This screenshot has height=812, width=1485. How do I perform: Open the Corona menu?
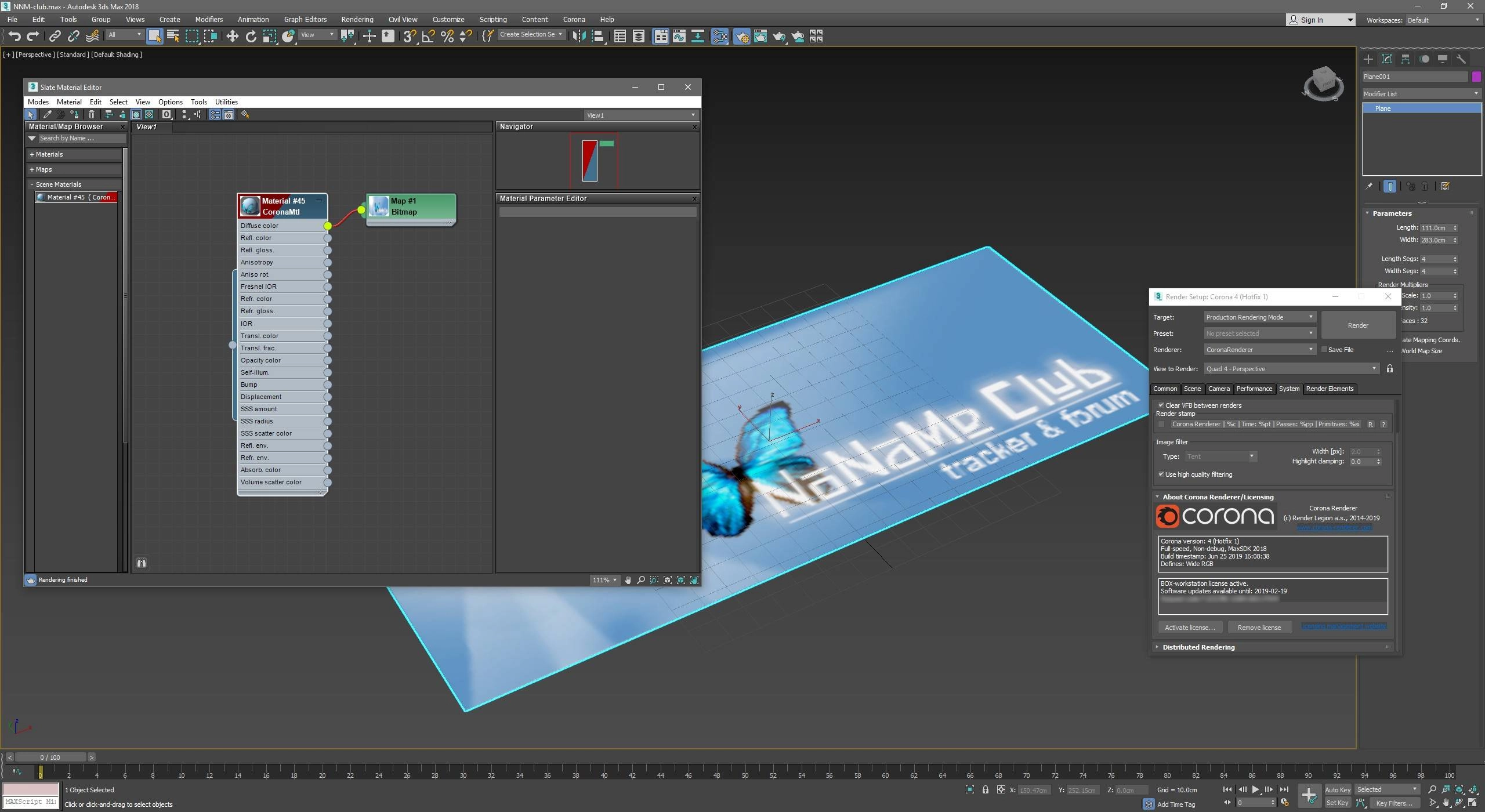pos(574,20)
